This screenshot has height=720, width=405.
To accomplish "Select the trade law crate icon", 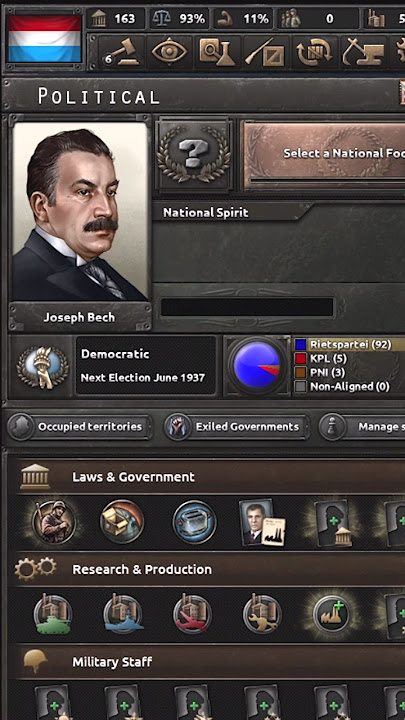I will 122,522.
